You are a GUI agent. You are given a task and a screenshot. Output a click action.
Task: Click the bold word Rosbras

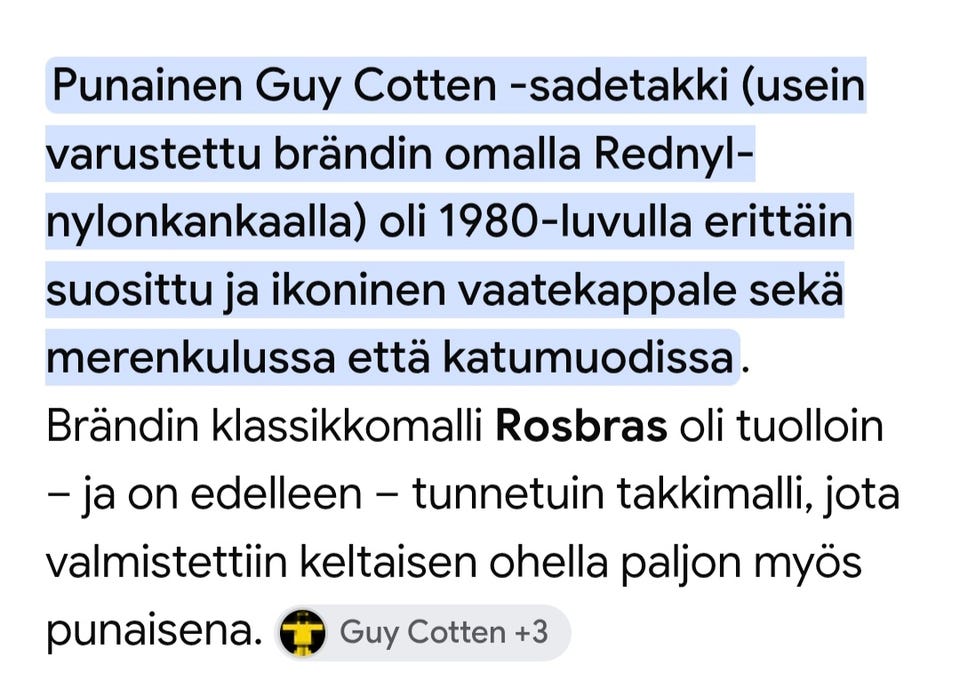[581, 426]
